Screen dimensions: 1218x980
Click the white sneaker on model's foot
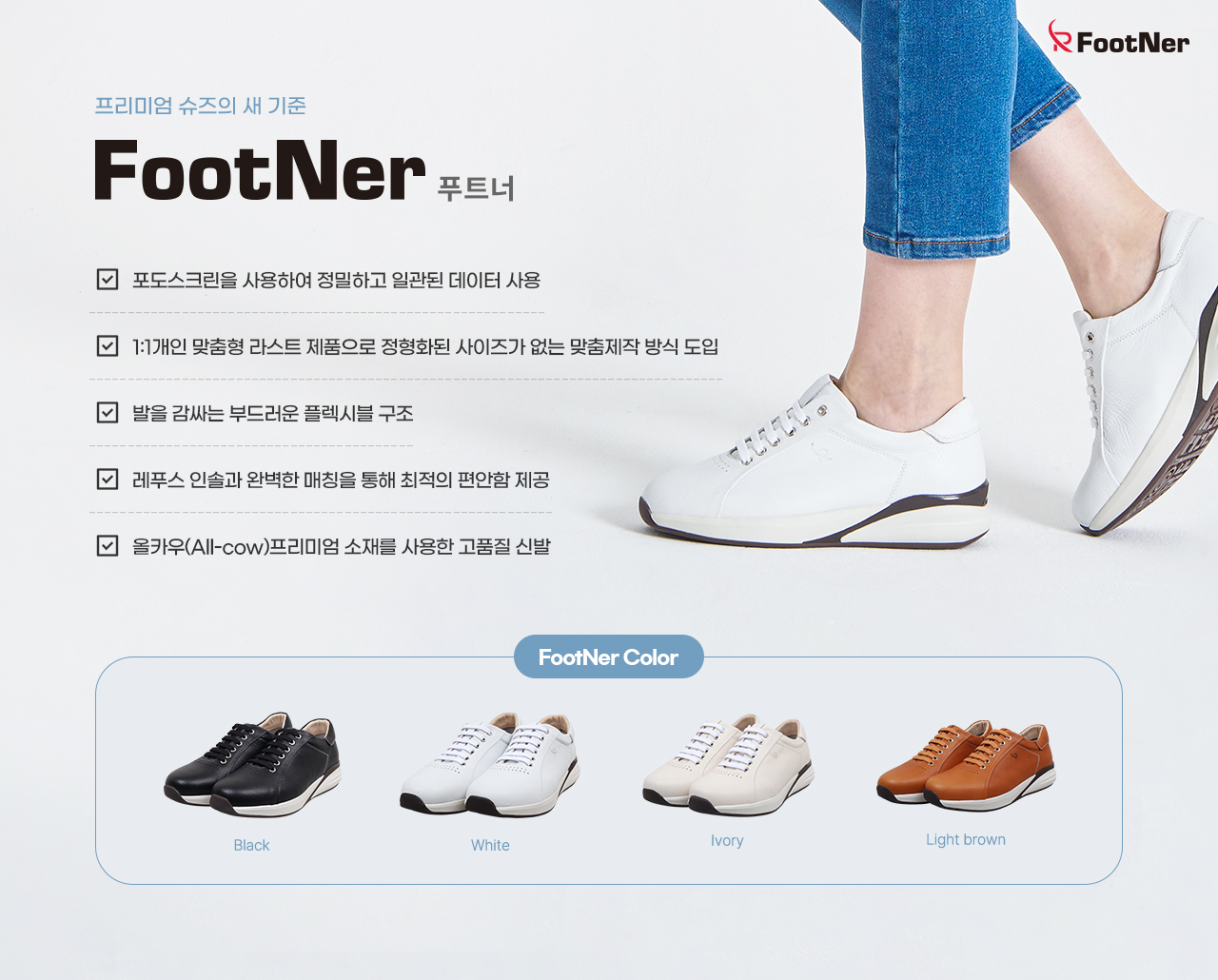814,460
